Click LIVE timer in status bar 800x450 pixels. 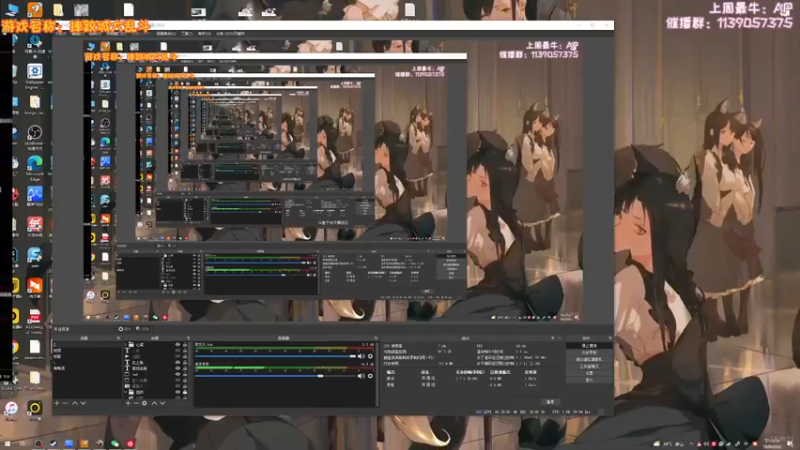(493, 412)
